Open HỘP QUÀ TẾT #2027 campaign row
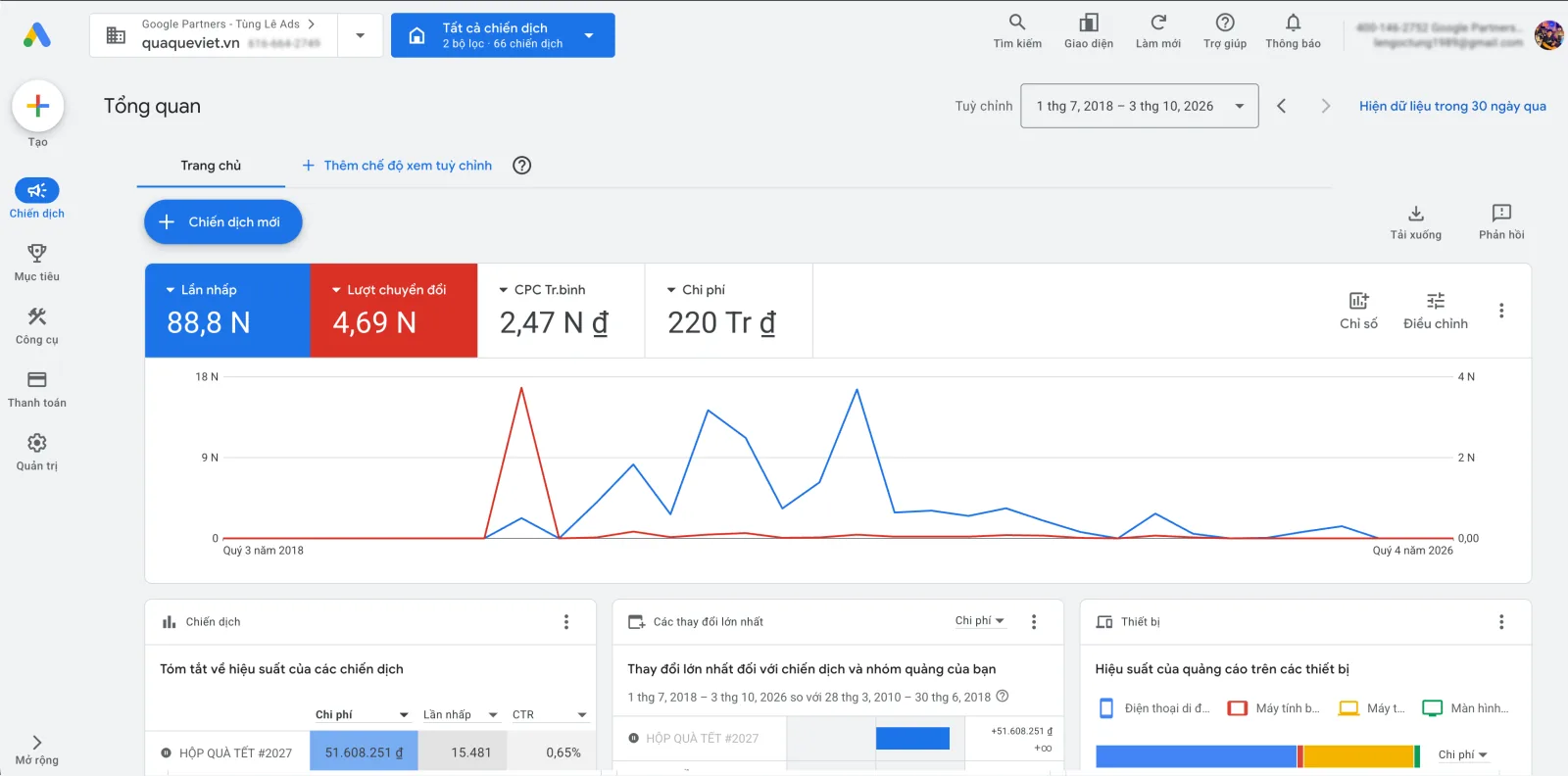 pos(235,753)
